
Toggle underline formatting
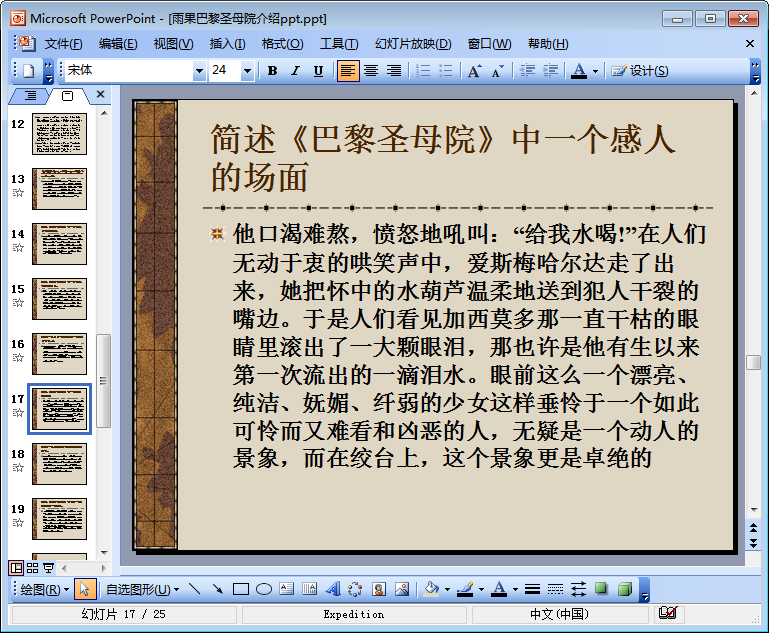318,70
